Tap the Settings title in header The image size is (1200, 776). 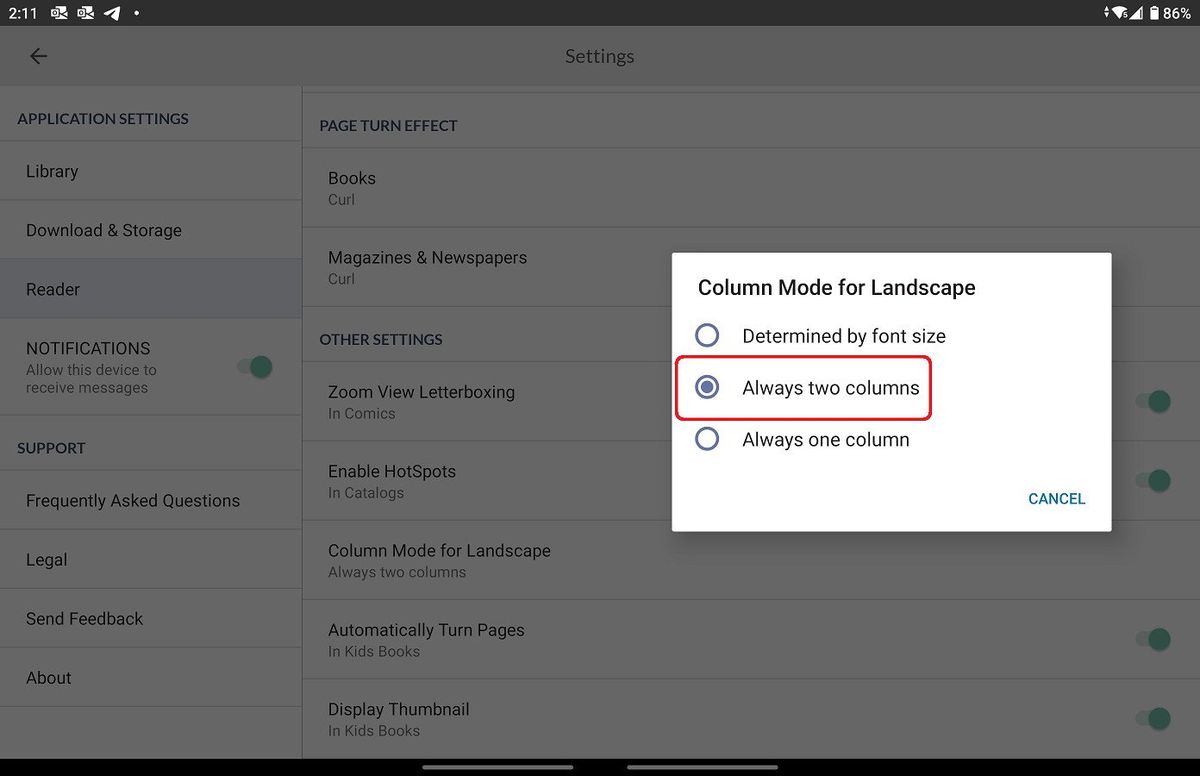[600, 56]
